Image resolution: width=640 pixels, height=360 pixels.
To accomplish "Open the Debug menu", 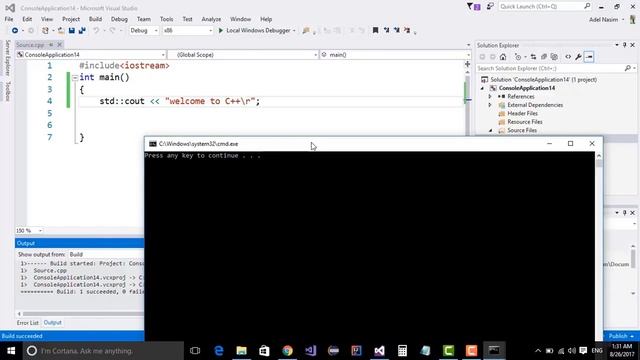I will 119,19.
